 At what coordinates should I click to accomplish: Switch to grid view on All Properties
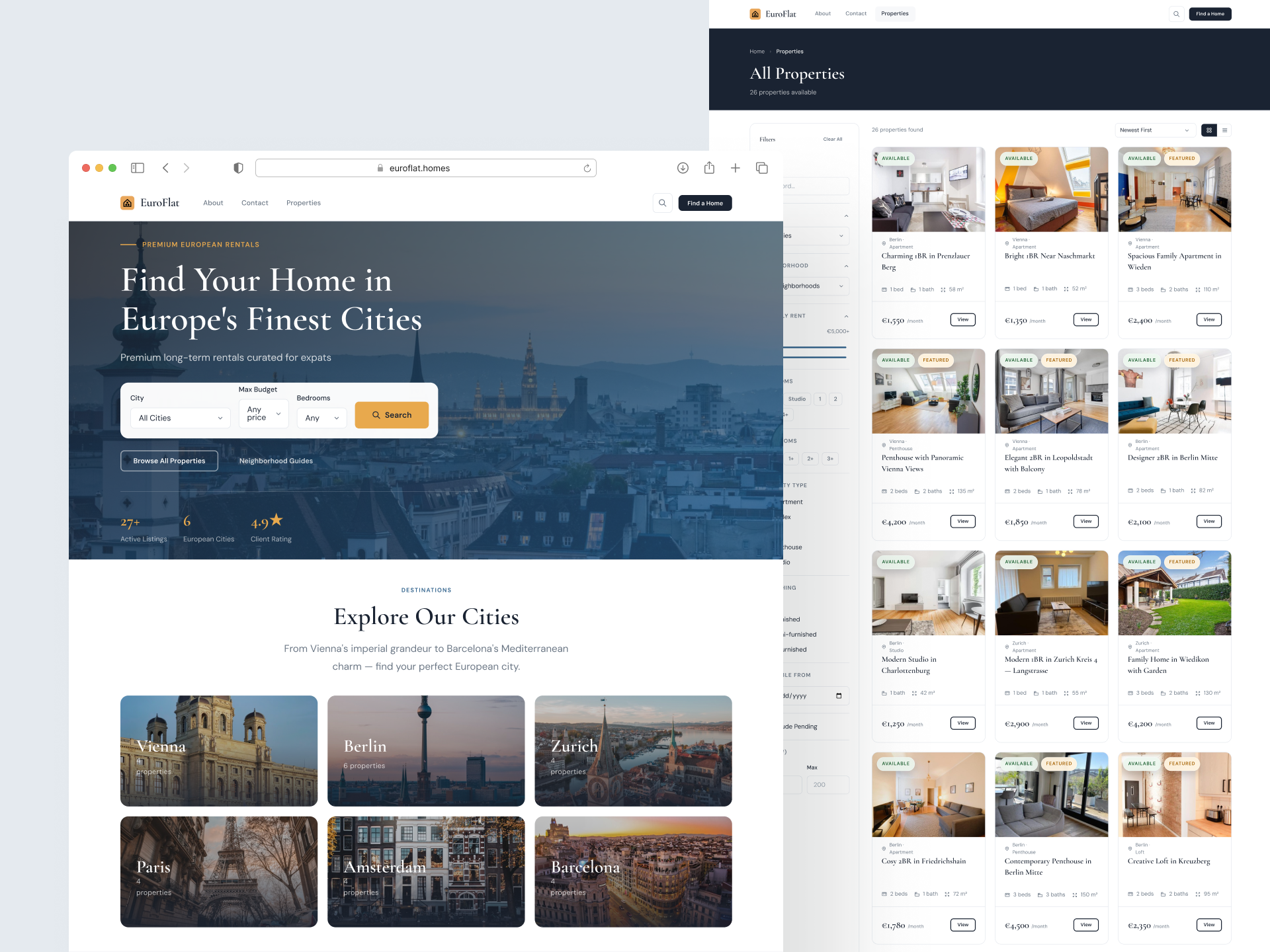click(x=1209, y=130)
